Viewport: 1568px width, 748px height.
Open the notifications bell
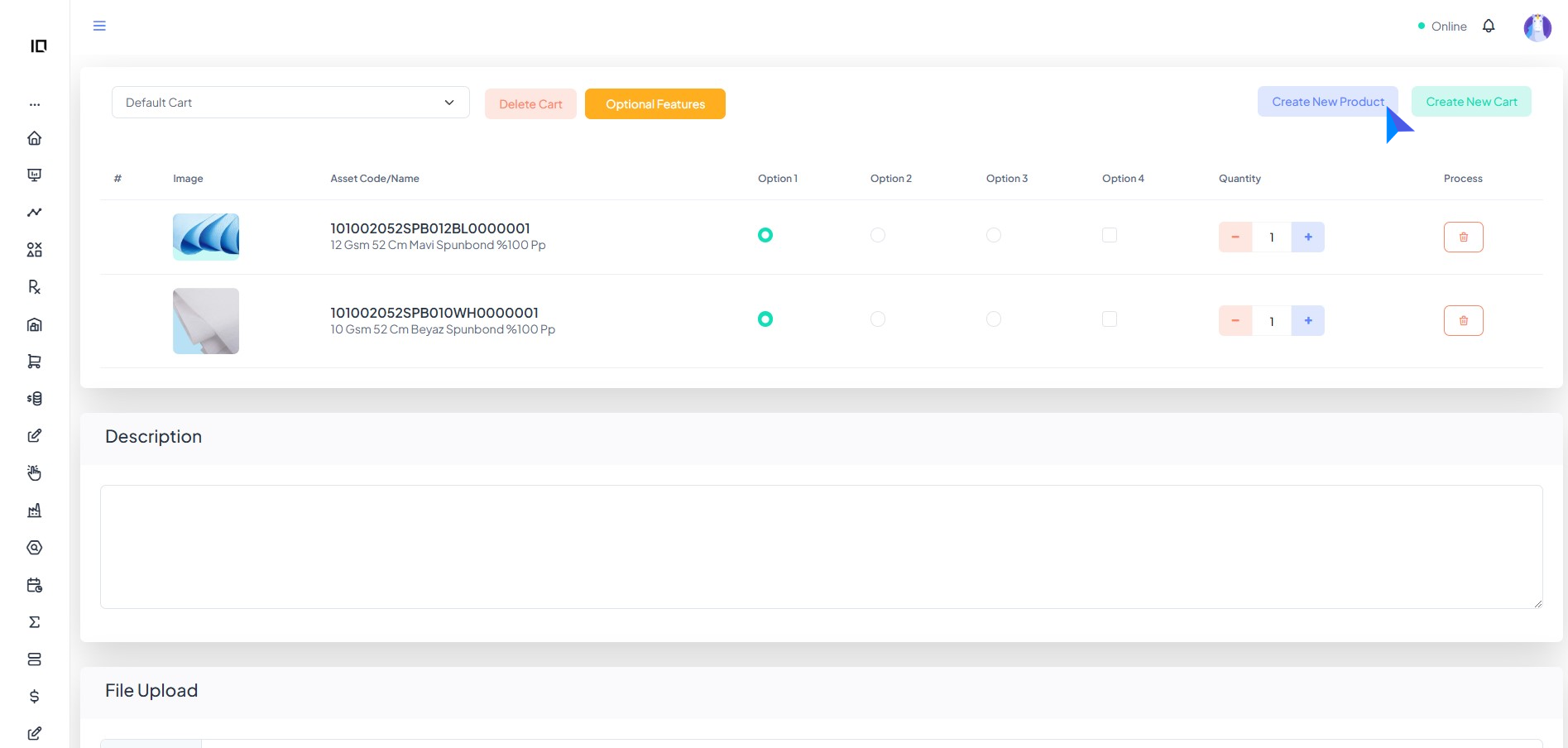tap(1489, 26)
